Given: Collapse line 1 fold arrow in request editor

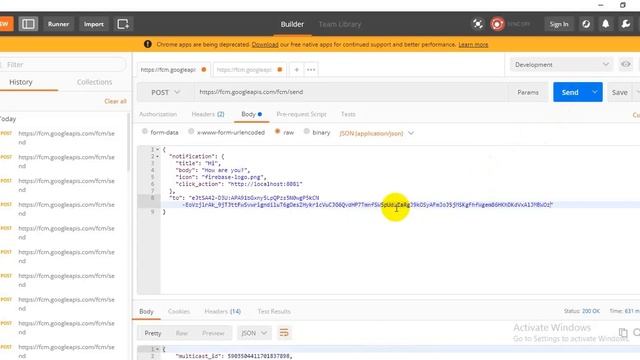Looking at the screenshot, I should pos(158,149).
